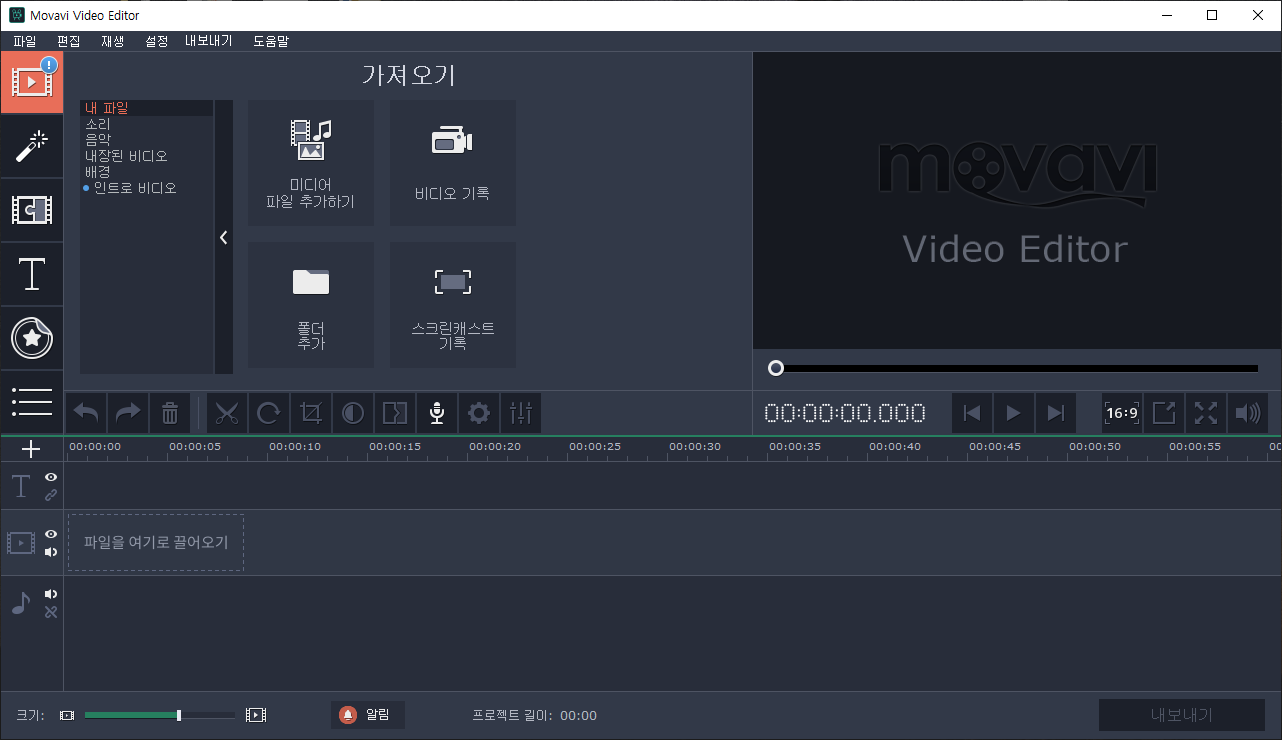
Task: Open the Transitions panel
Action: (32, 211)
